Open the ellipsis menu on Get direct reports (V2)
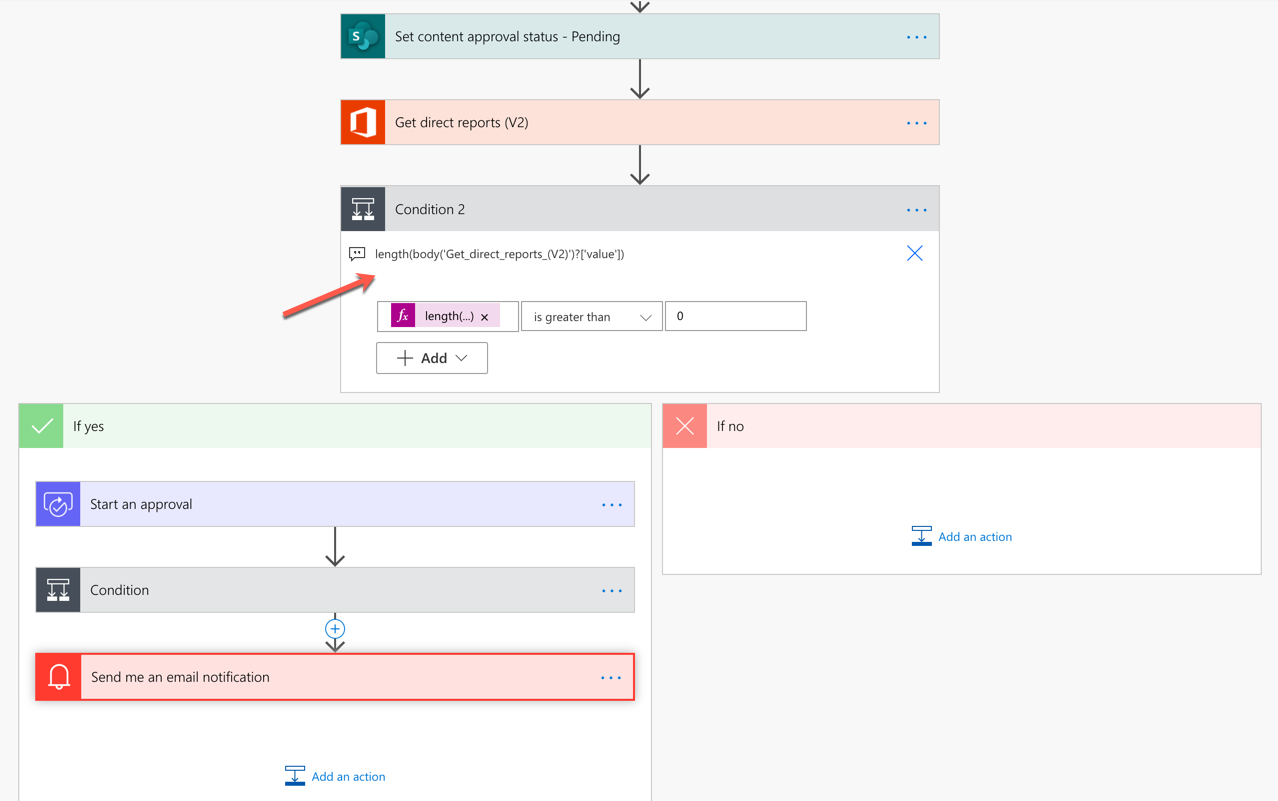Viewport: 1278px width, 801px height. pos(916,122)
